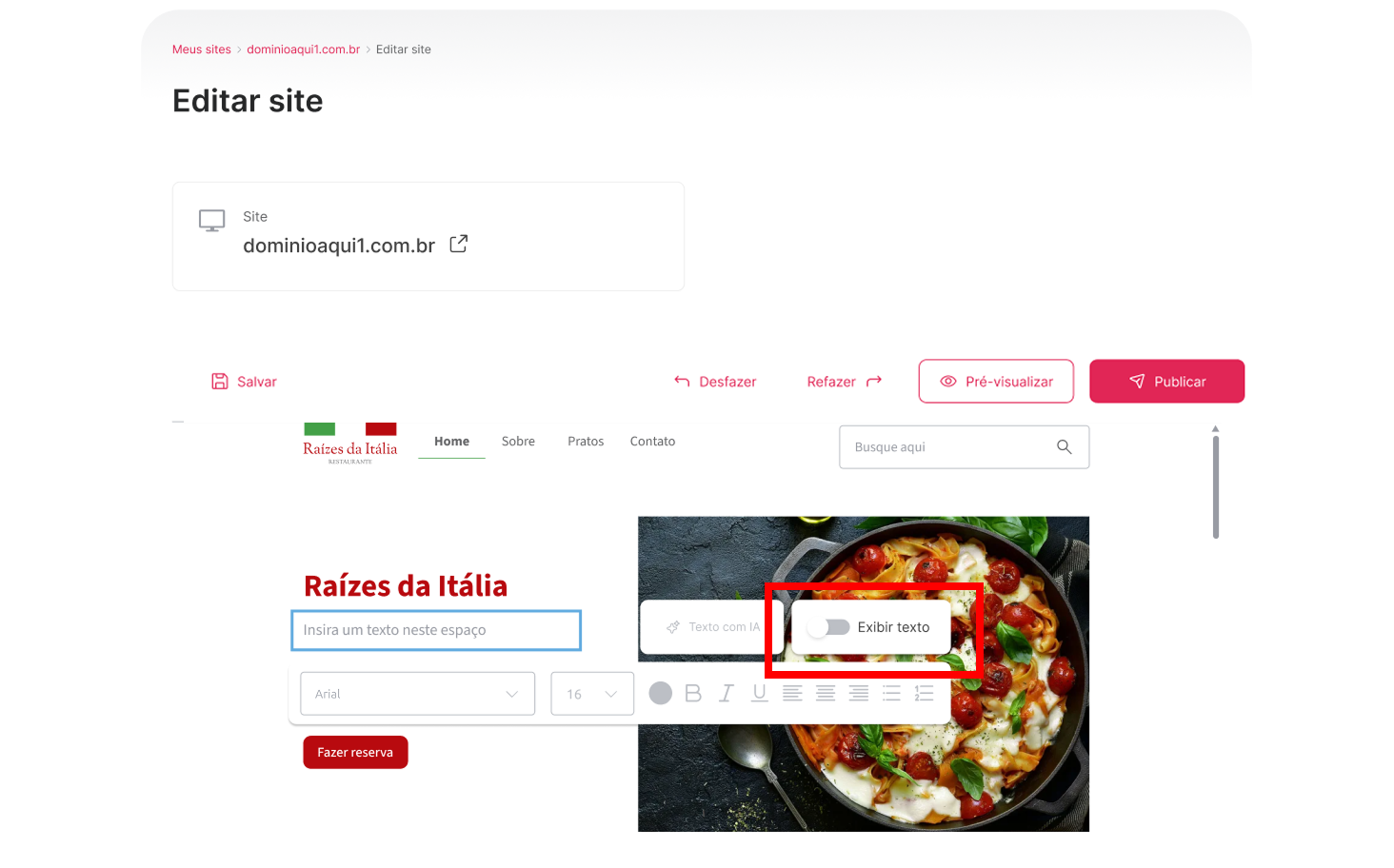Viewport: 1394px width, 868px height.
Task: Open the Arial font dropdown
Action: tap(418, 694)
